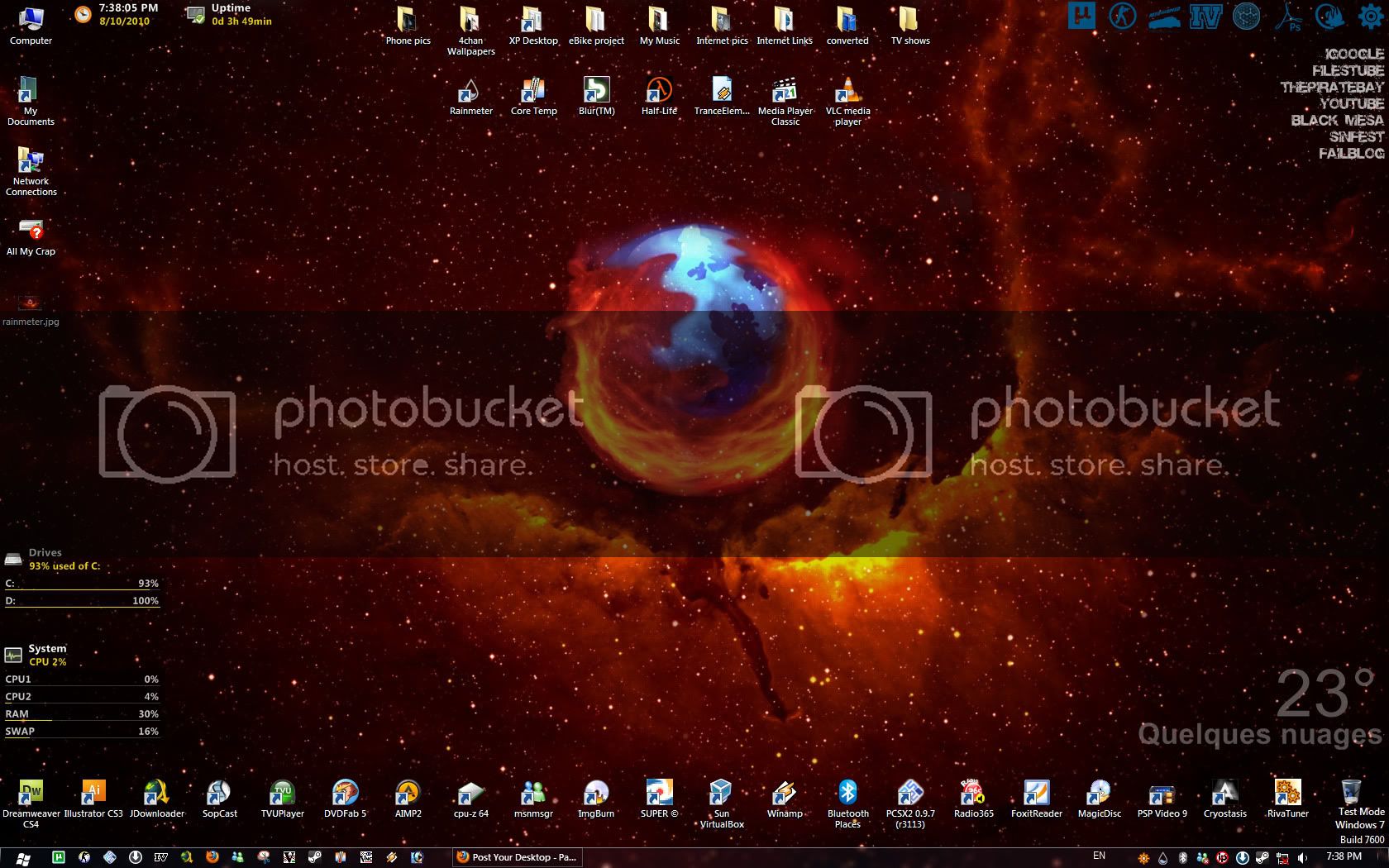Open Dreamweaver CS4 from the desktop
The width and height of the screenshot is (1389, 868).
tap(31, 794)
